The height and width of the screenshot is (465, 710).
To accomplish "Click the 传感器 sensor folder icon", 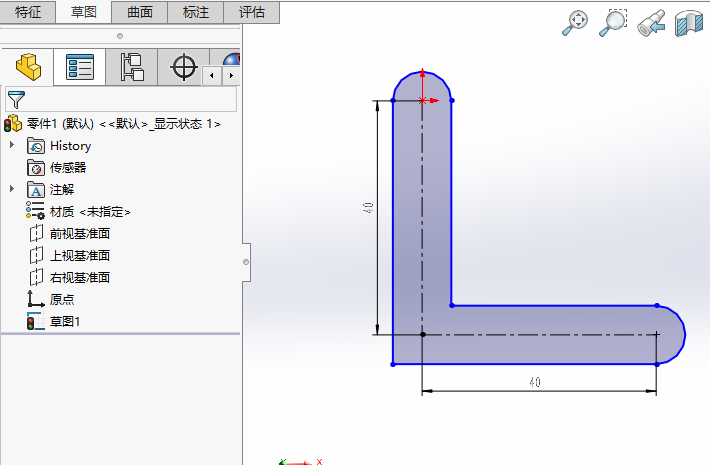I will point(36,168).
